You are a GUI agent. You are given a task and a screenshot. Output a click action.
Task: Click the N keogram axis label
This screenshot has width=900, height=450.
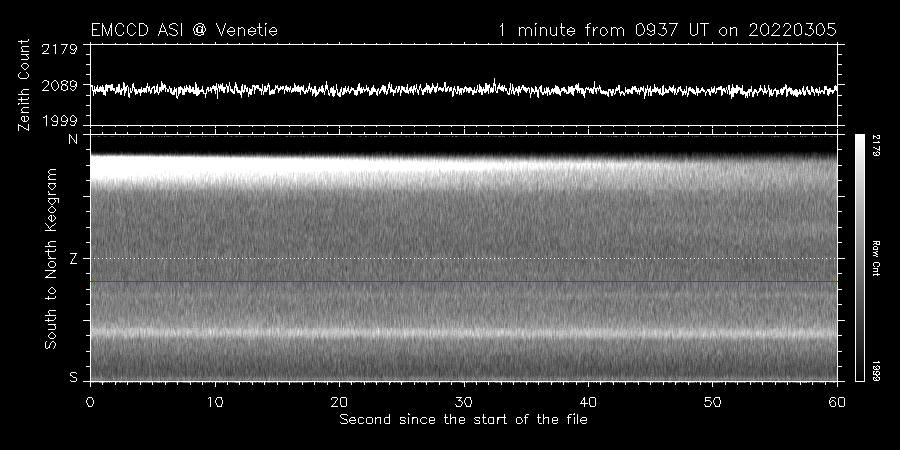[x=73, y=139]
